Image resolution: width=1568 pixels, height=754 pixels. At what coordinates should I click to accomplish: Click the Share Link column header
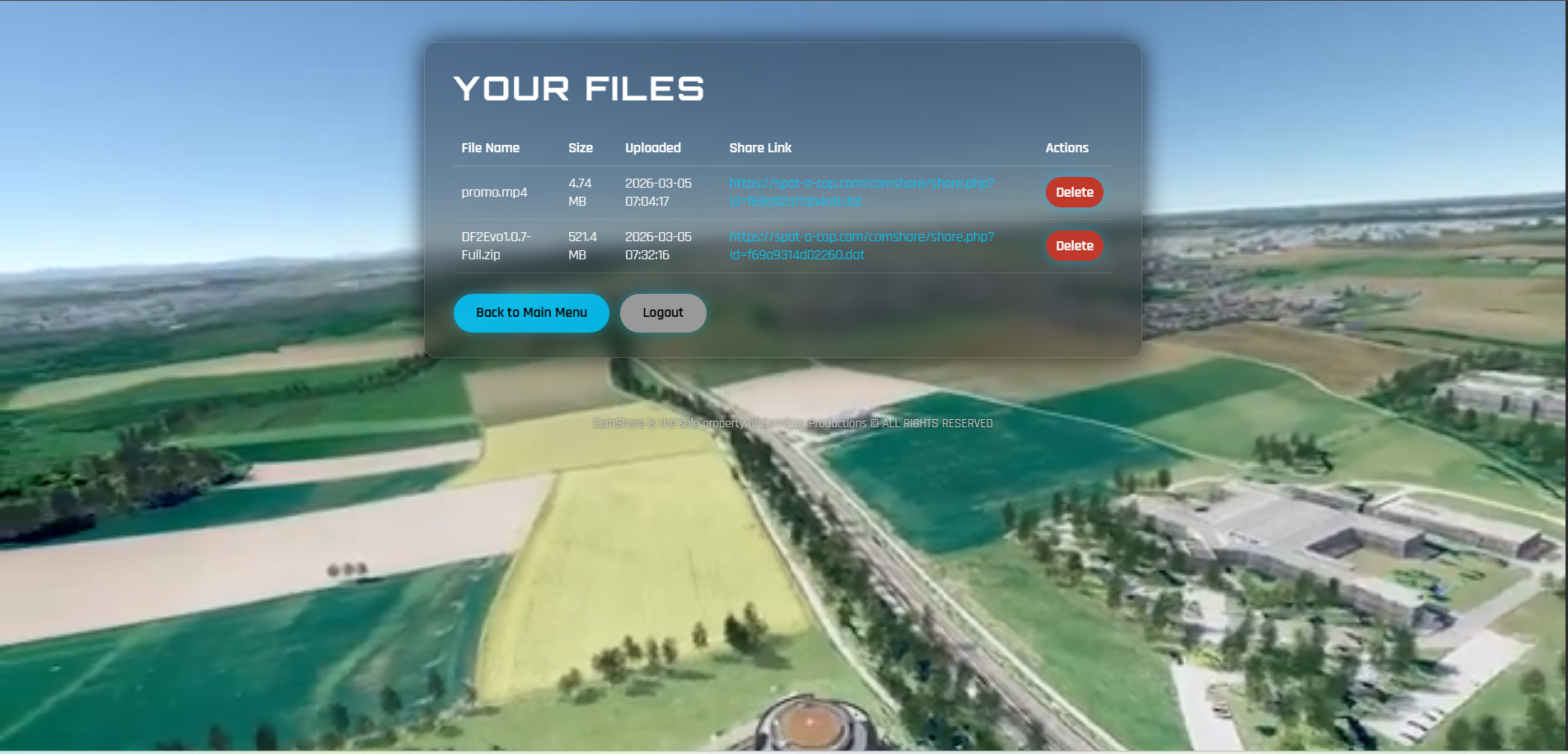click(760, 148)
